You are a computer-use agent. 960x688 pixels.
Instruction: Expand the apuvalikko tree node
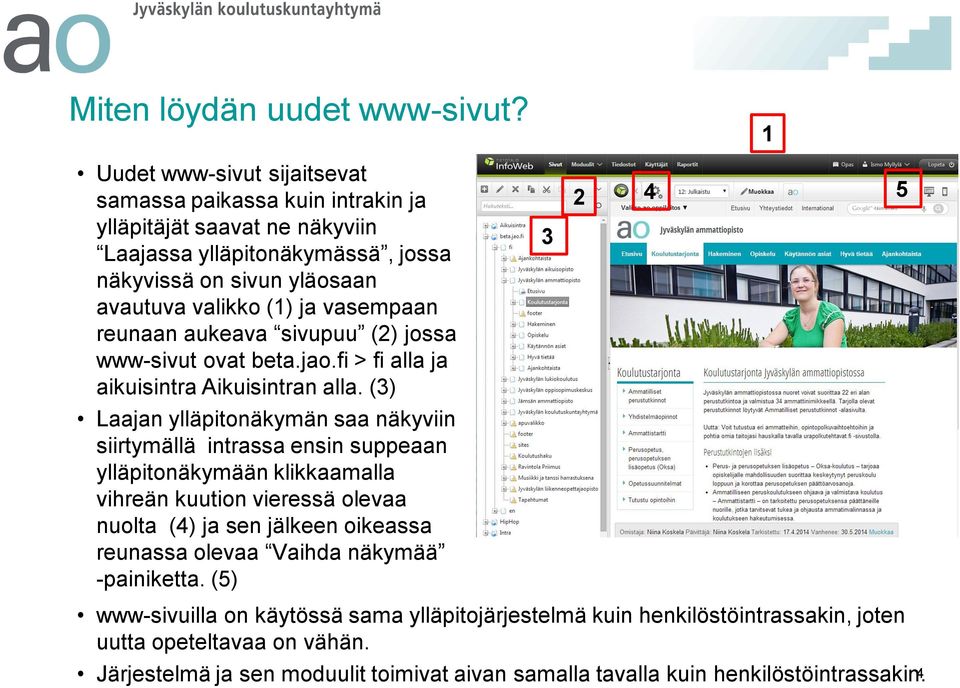point(504,423)
